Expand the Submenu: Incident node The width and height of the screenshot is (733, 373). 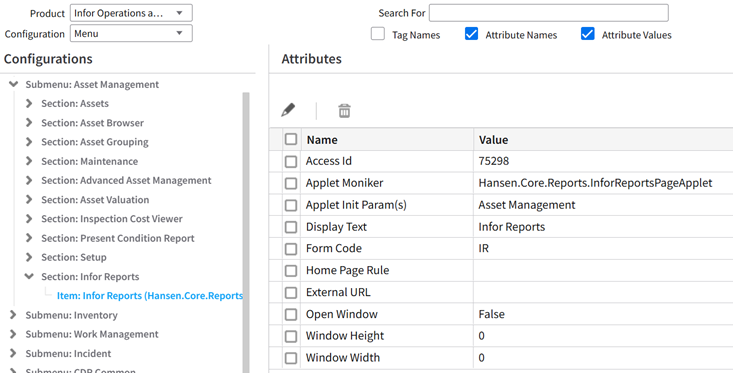(x=13, y=353)
